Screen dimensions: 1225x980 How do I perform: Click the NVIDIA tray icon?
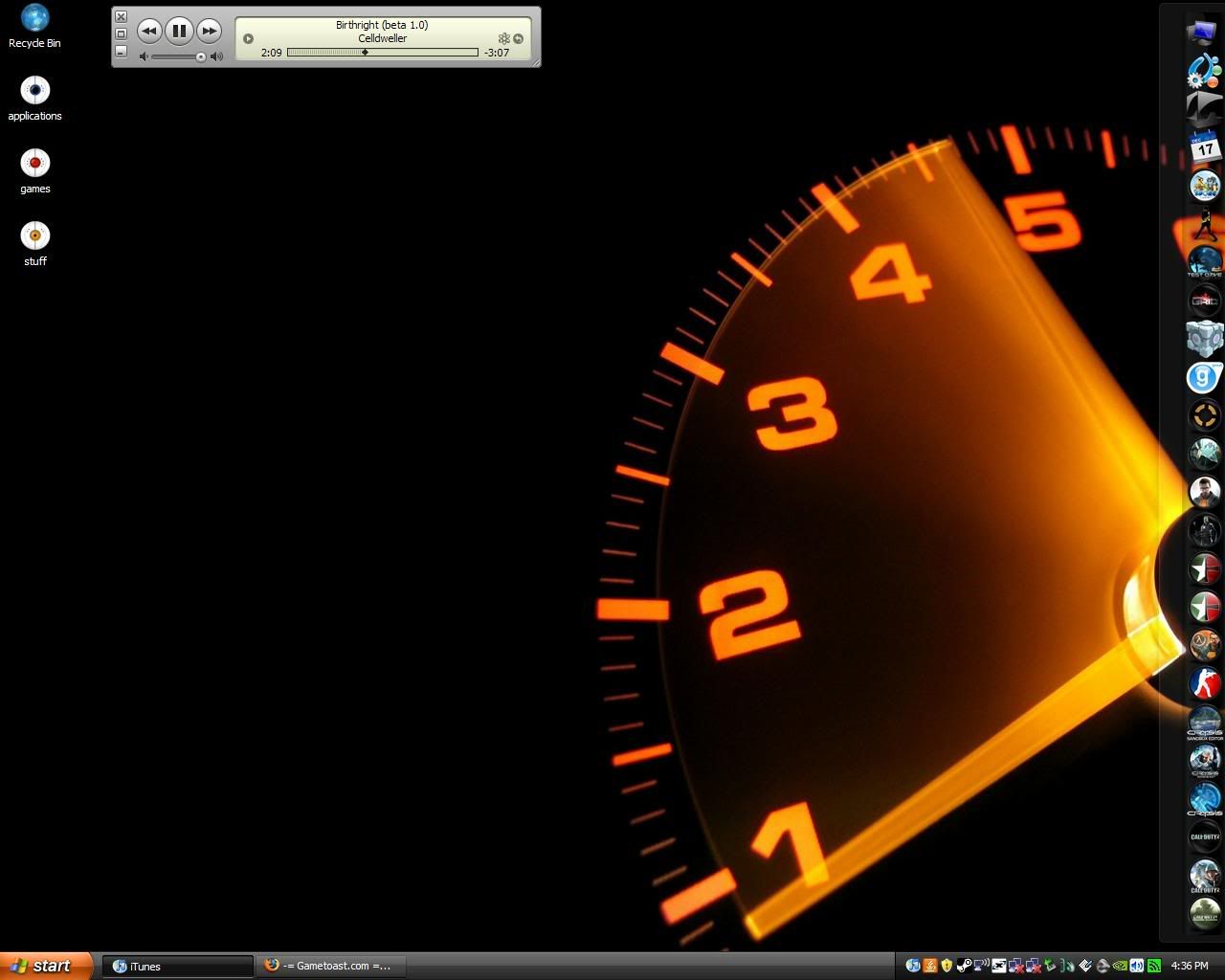coord(1120,966)
